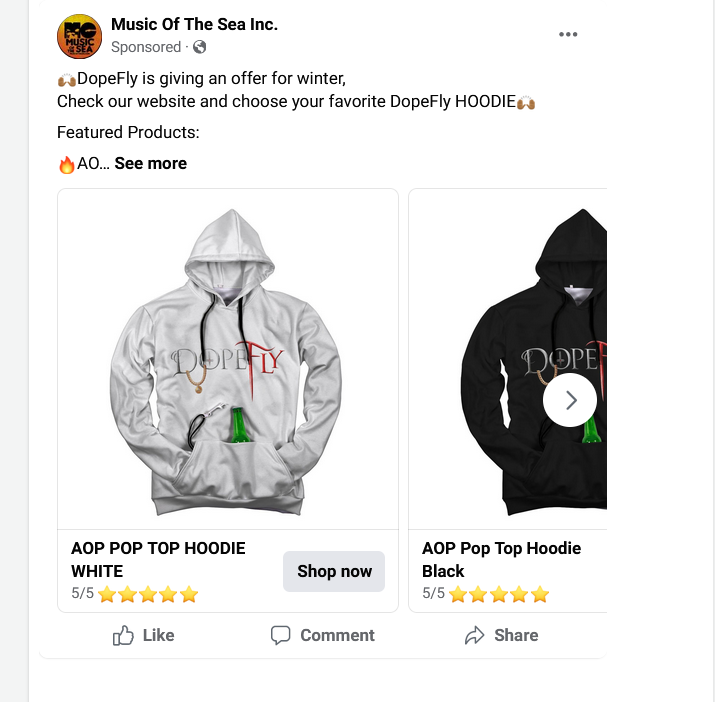
Task: Open the white DopeFly hoodie image
Action: [228, 358]
